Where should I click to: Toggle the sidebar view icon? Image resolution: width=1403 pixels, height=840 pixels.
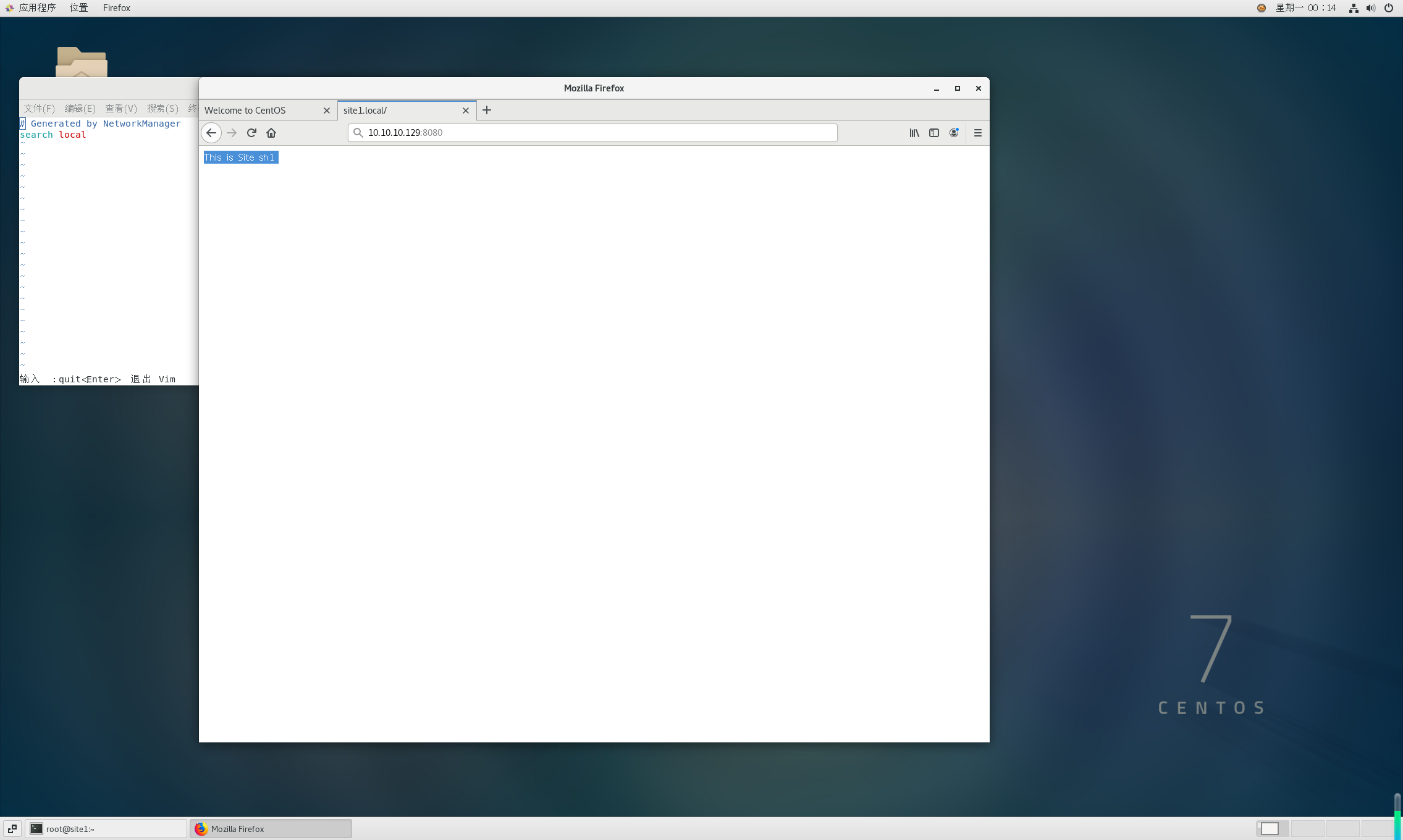tap(934, 133)
